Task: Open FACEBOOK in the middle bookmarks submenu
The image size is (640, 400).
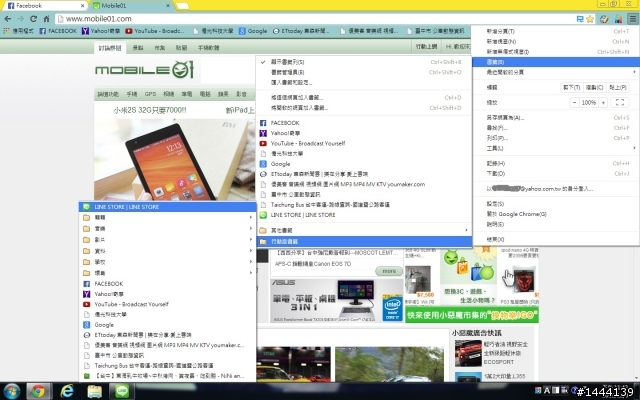Action: [x=364, y=123]
